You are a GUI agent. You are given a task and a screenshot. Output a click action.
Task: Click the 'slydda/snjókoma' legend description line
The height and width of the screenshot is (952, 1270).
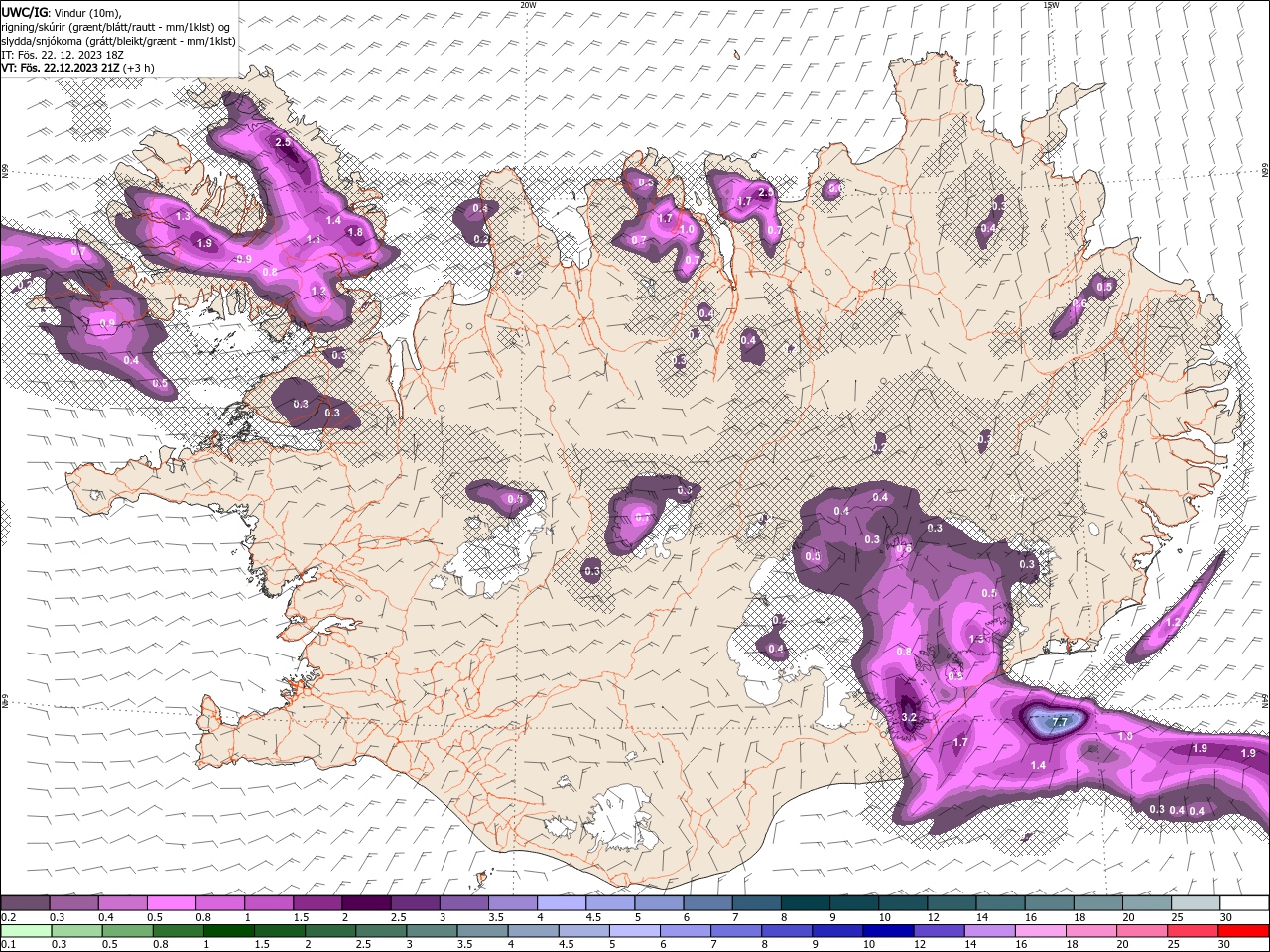118,41
